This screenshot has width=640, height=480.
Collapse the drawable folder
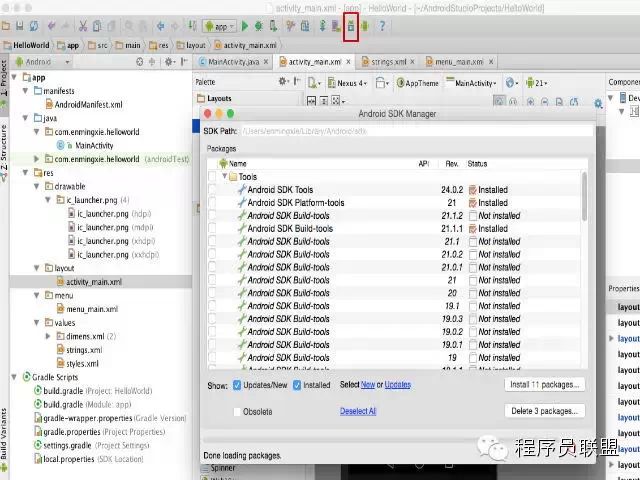tap(36, 186)
